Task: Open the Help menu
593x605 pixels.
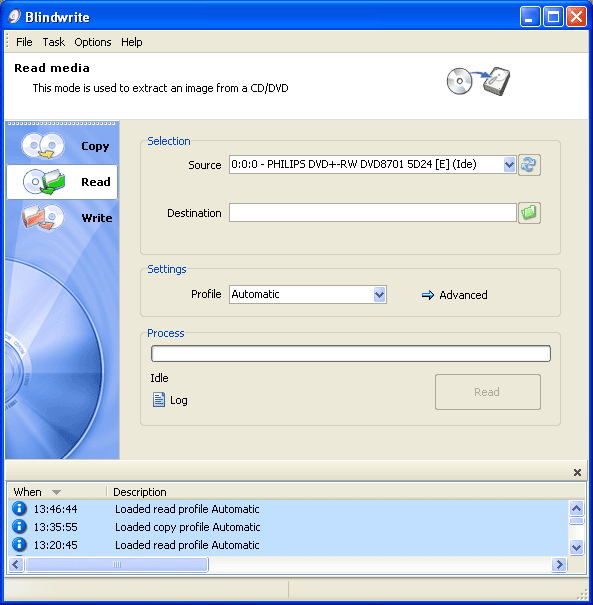Action: coord(132,42)
